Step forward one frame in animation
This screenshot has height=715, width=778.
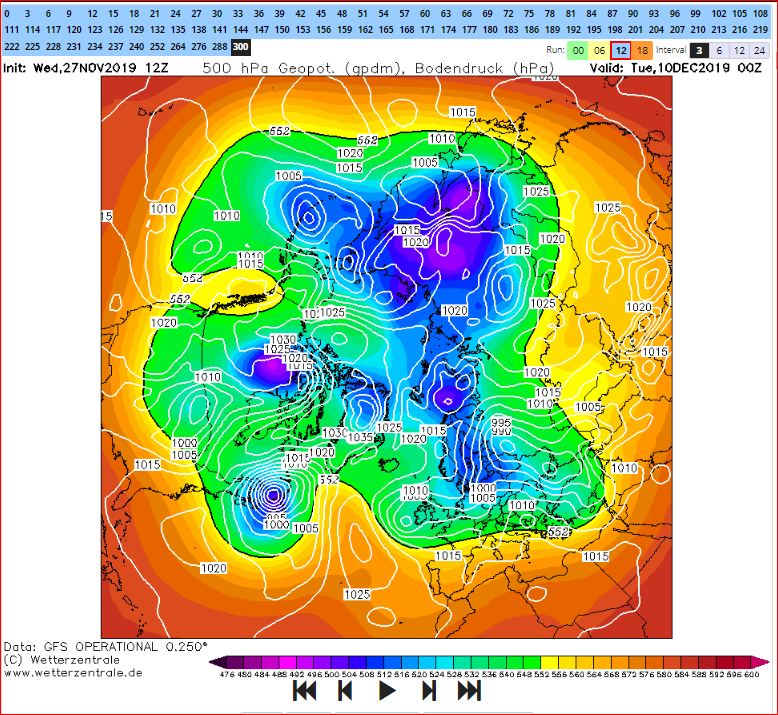click(429, 691)
